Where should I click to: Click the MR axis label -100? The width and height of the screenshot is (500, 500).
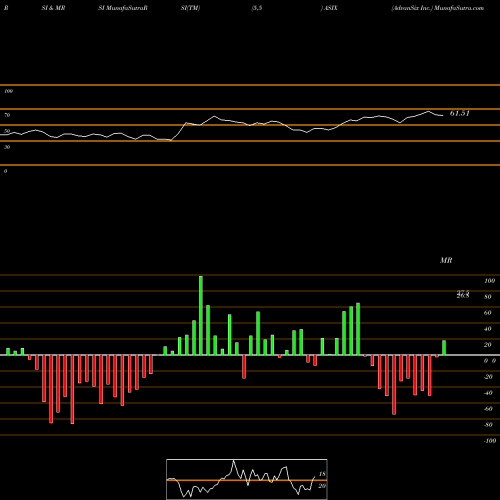(x=489, y=441)
